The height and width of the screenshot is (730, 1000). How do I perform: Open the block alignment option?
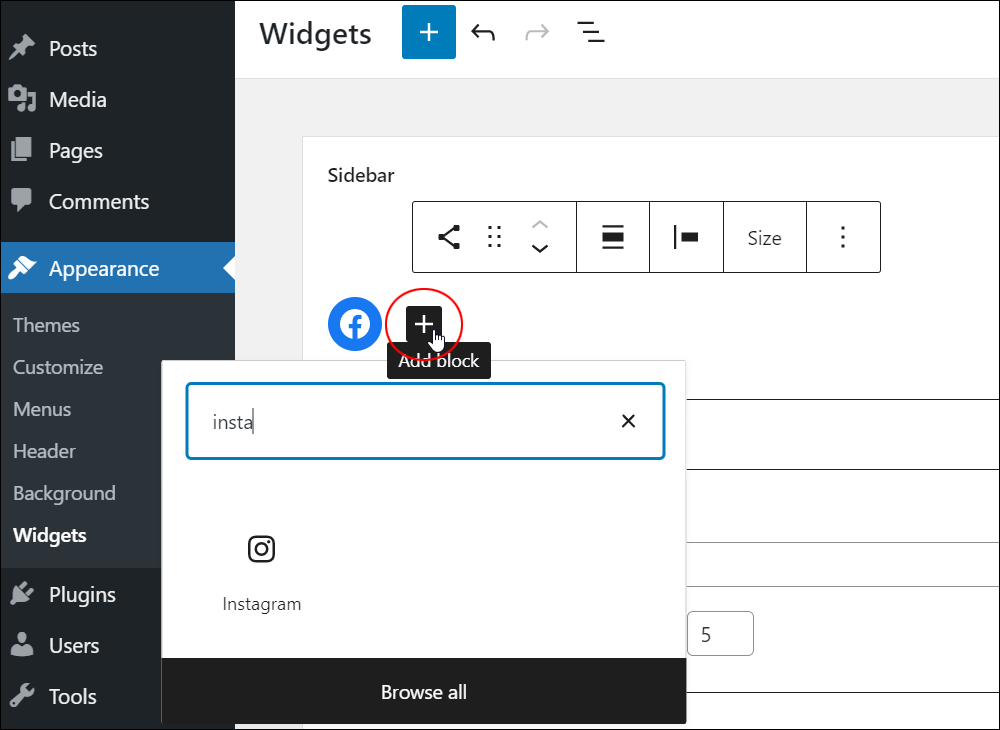tap(613, 237)
